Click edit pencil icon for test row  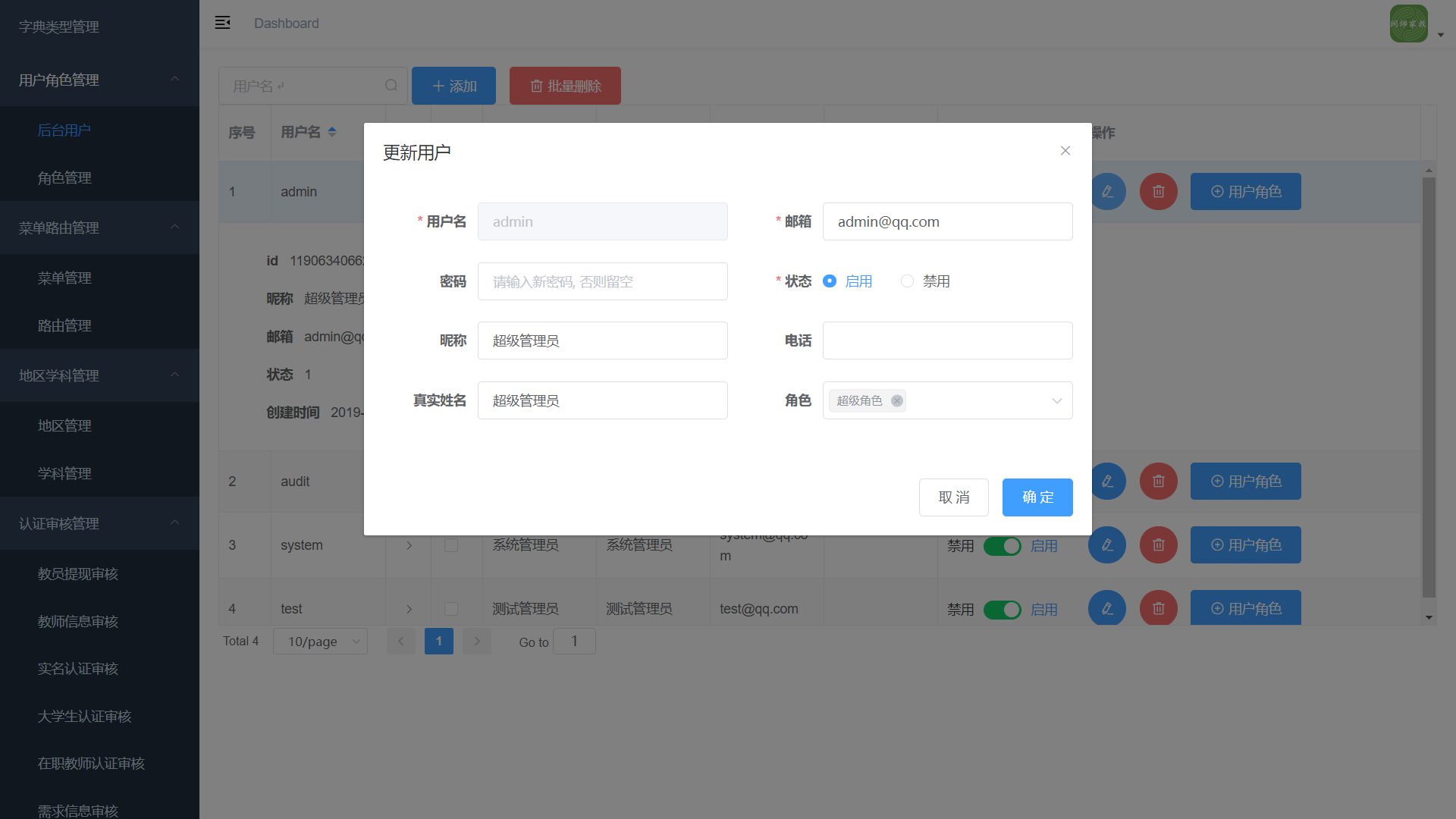tap(1107, 608)
